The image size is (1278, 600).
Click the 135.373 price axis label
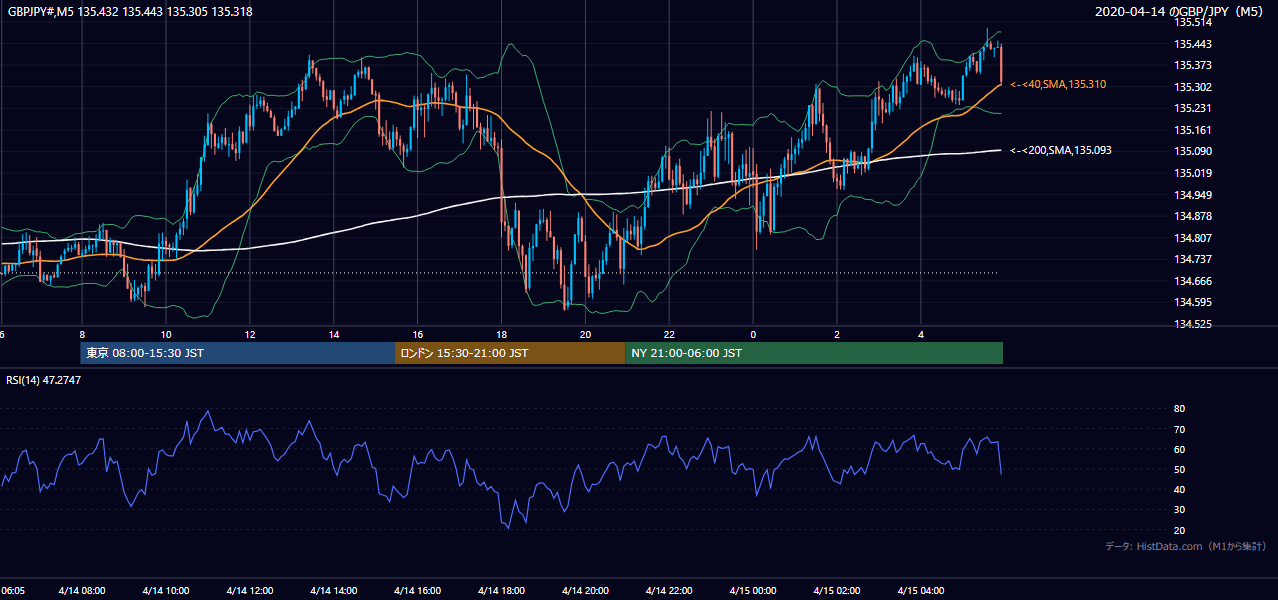[x=1193, y=65]
